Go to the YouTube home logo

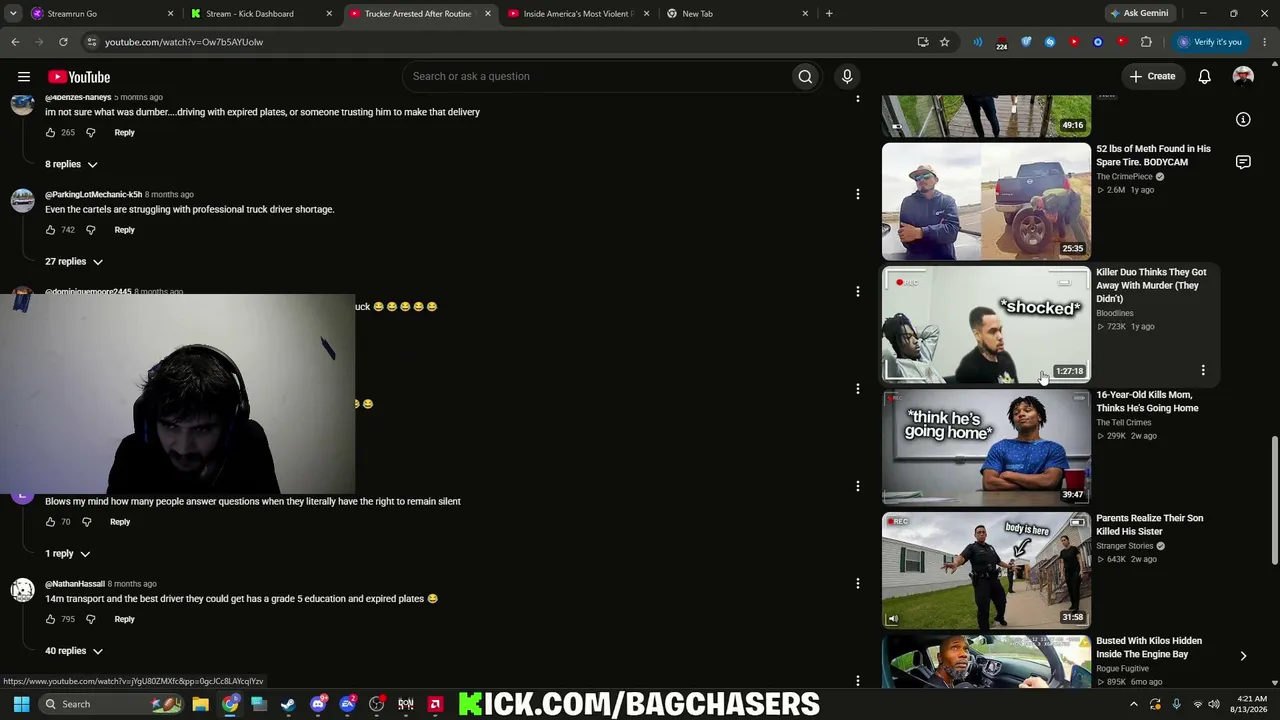click(79, 77)
